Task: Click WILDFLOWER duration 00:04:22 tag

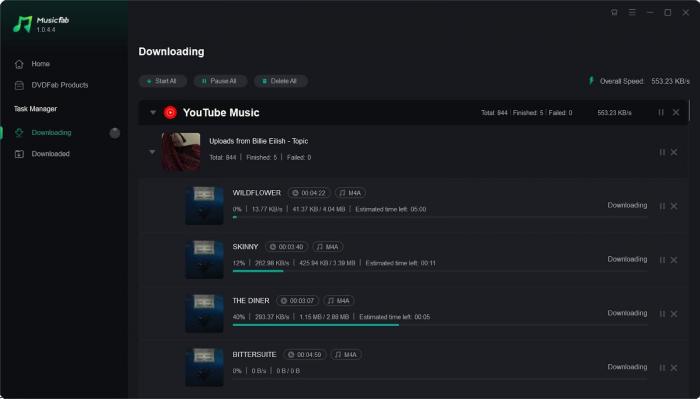Action: pyautogui.click(x=309, y=193)
